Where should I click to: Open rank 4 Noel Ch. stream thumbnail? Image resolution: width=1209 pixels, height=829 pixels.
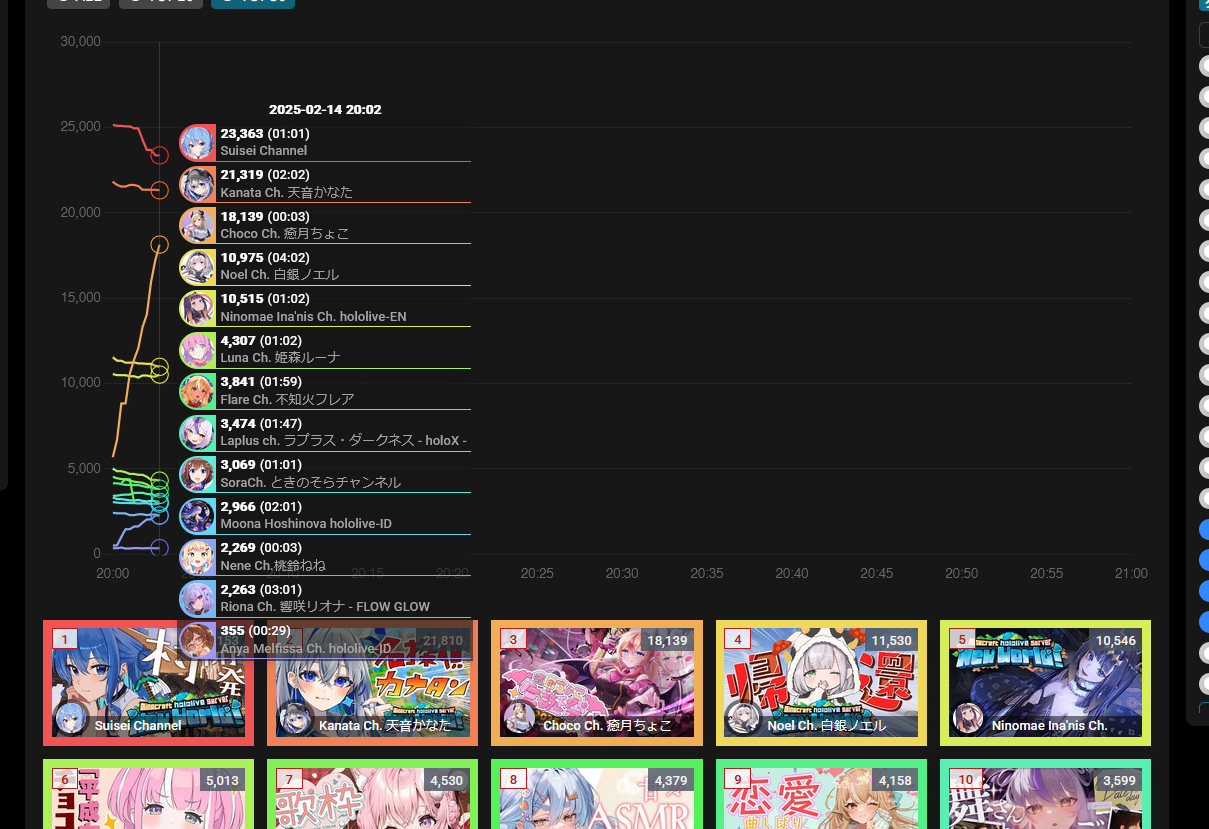[821, 683]
